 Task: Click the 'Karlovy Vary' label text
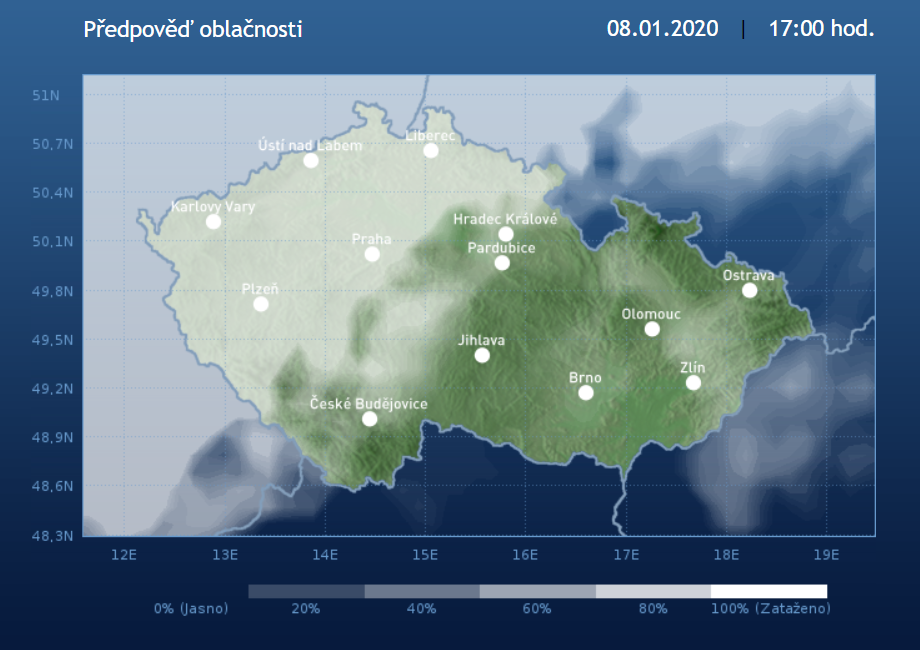pyautogui.click(x=213, y=206)
